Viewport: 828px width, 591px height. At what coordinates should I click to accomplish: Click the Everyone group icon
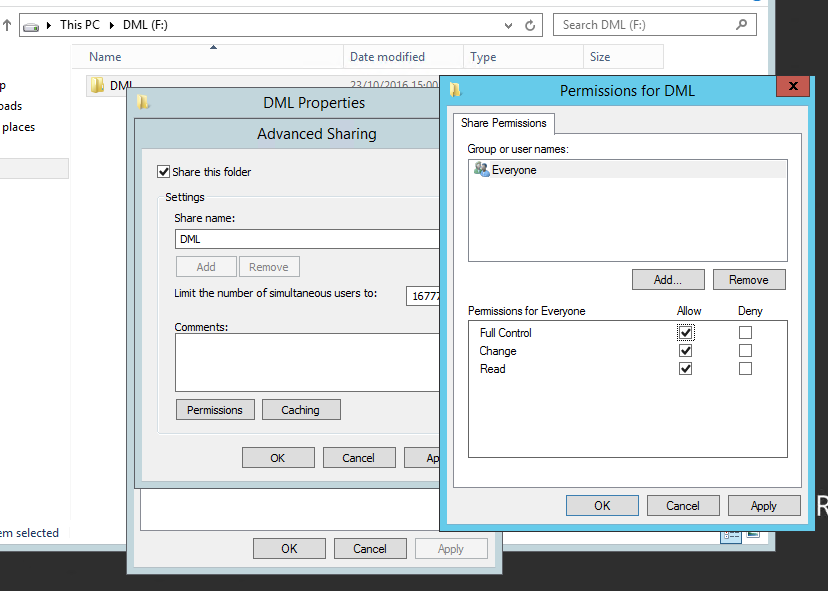click(x=481, y=170)
